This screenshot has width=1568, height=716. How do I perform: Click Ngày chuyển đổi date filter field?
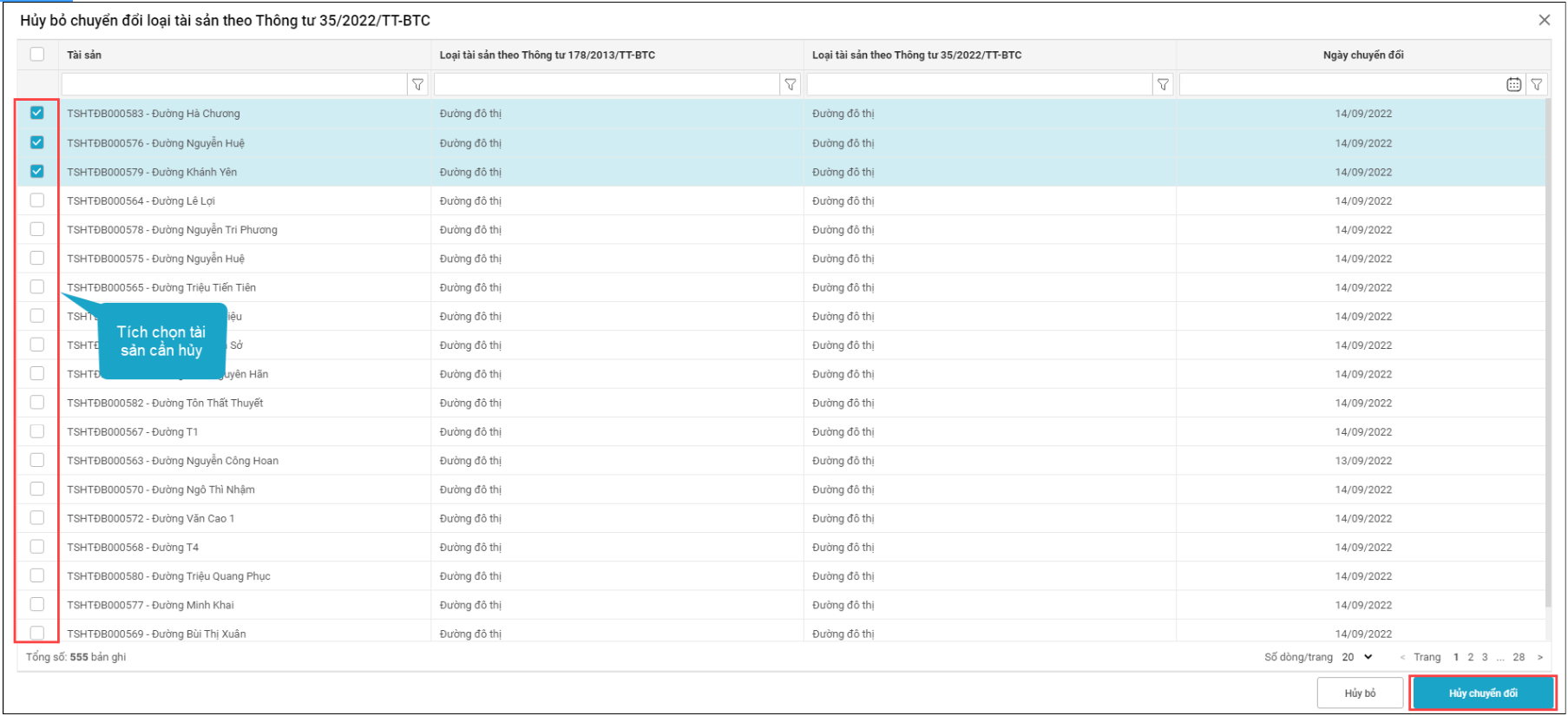coord(1341,84)
